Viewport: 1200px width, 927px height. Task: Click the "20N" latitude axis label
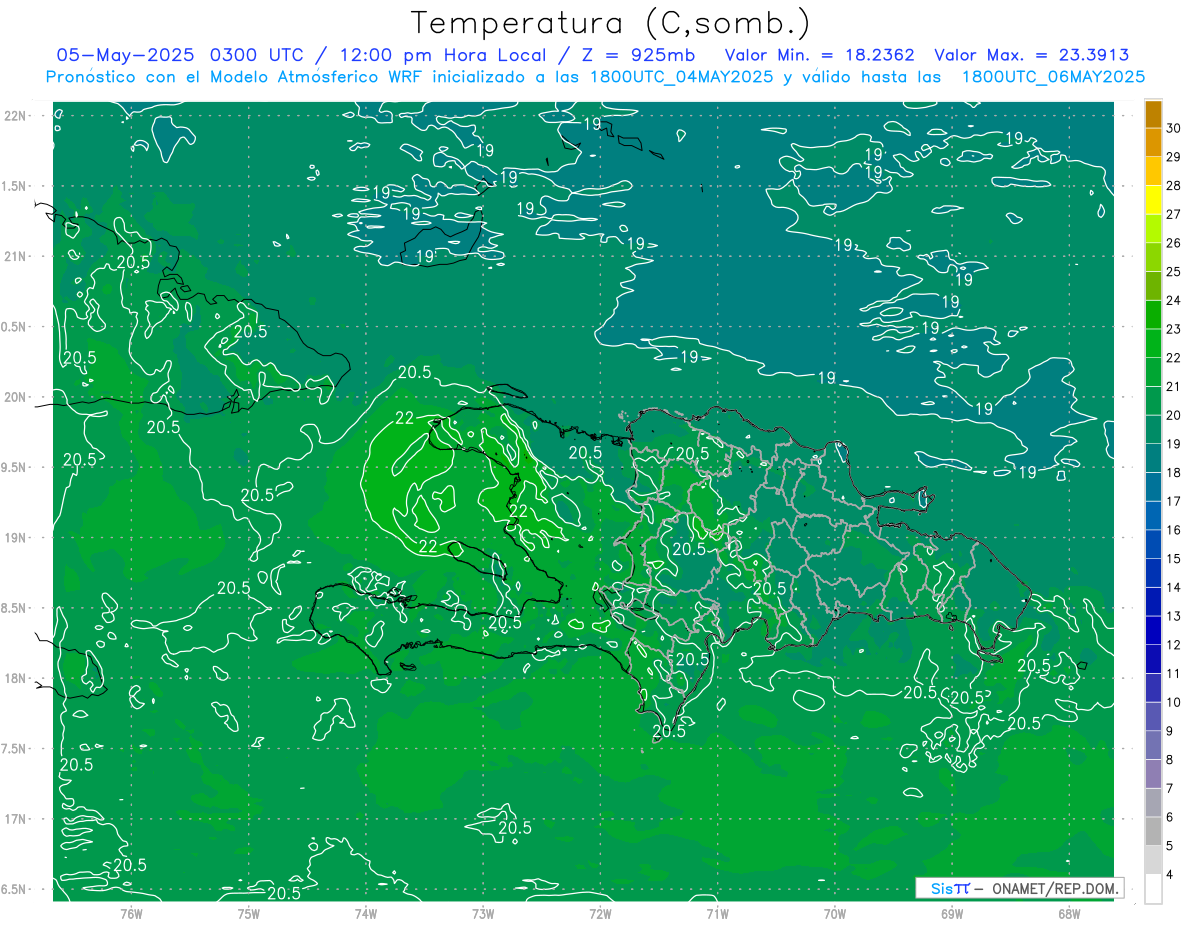[x=16, y=397]
